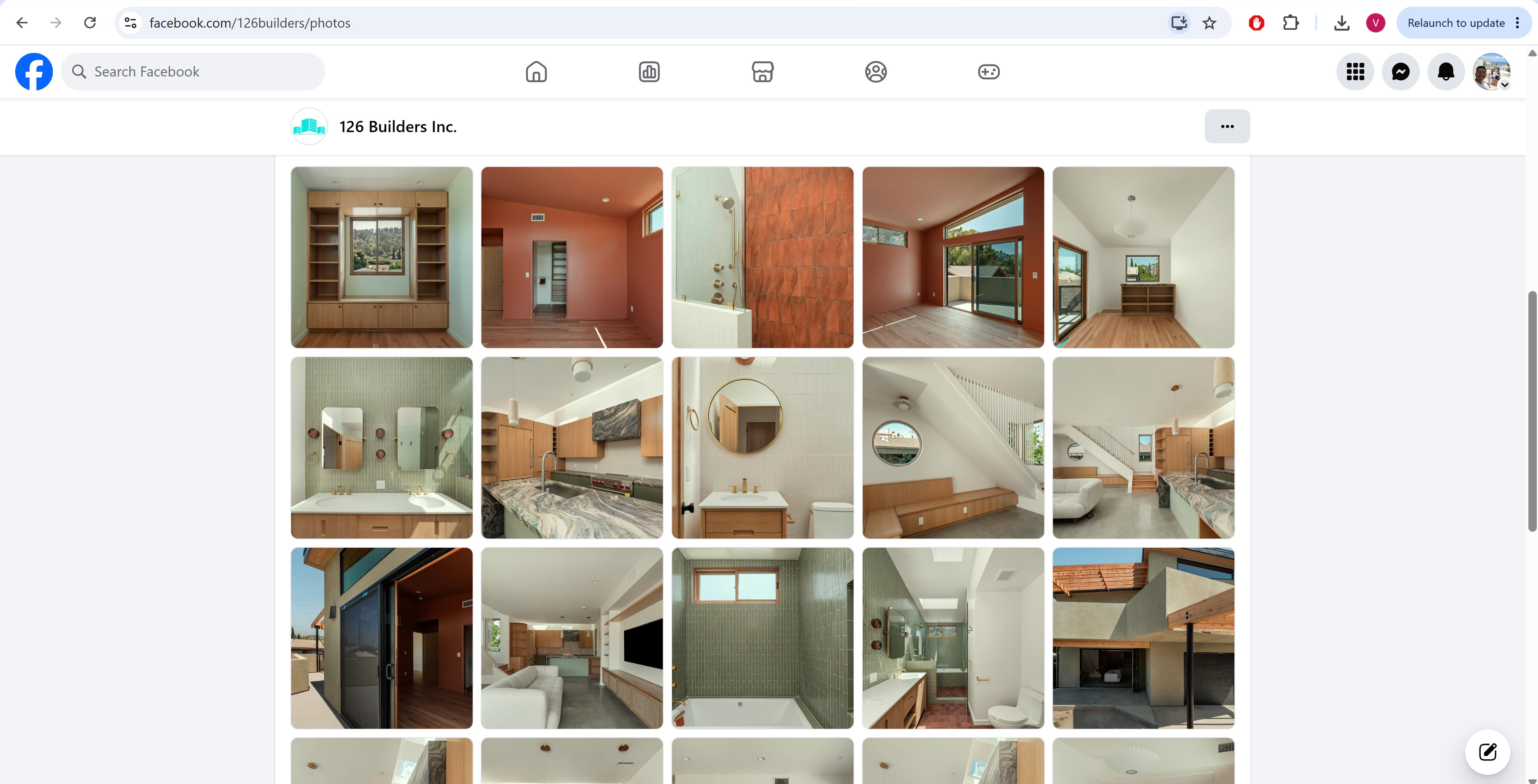This screenshot has width=1538, height=784.
Task: Open photo of bathroom with skylight and toilet
Action: click(x=953, y=638)
